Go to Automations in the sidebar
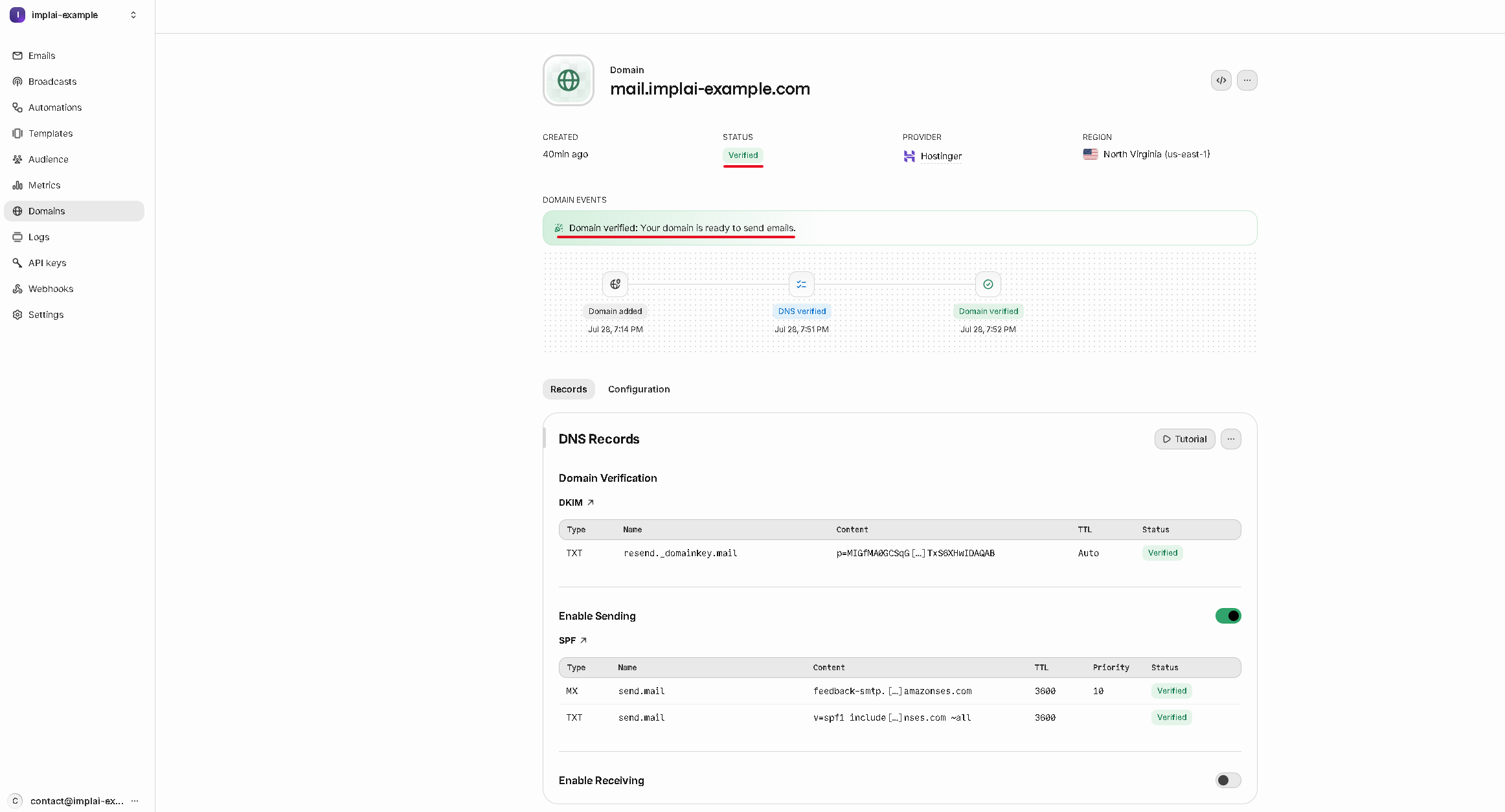The image size is (1505, 812). pos(74,107)
